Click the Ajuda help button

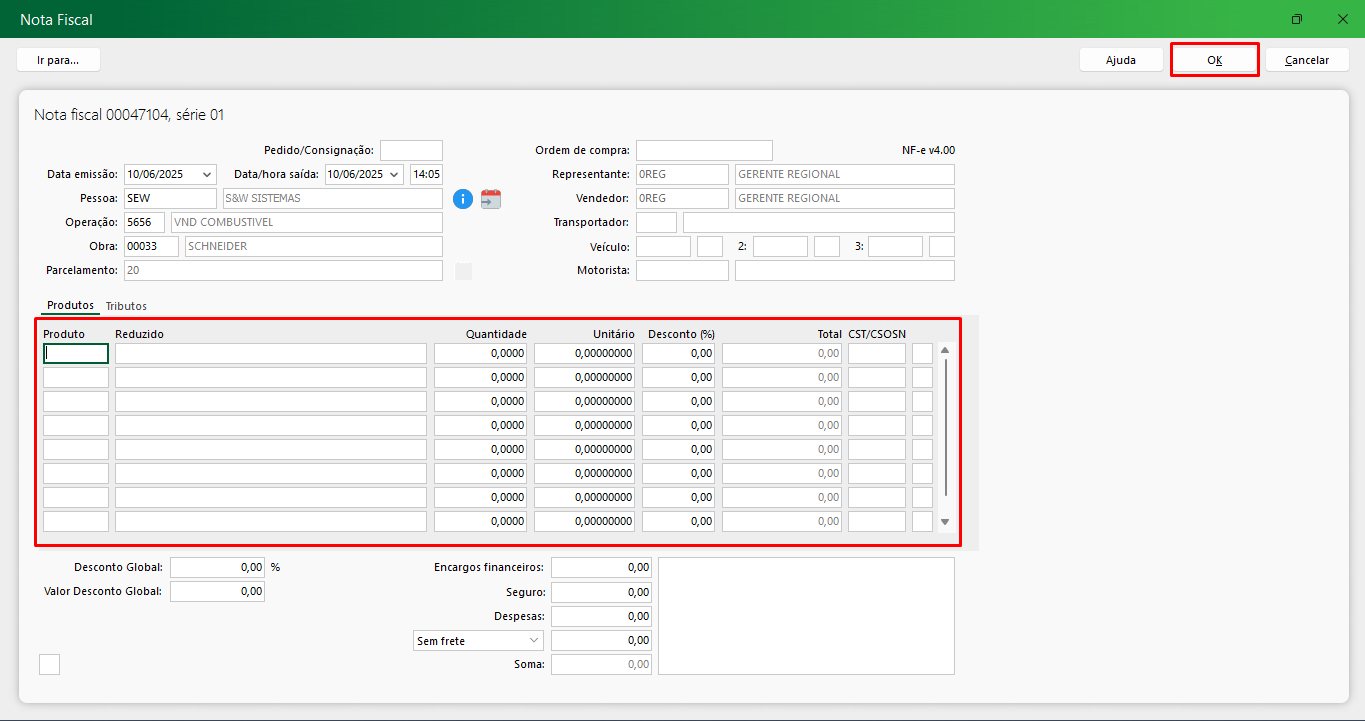[1120, 60]
